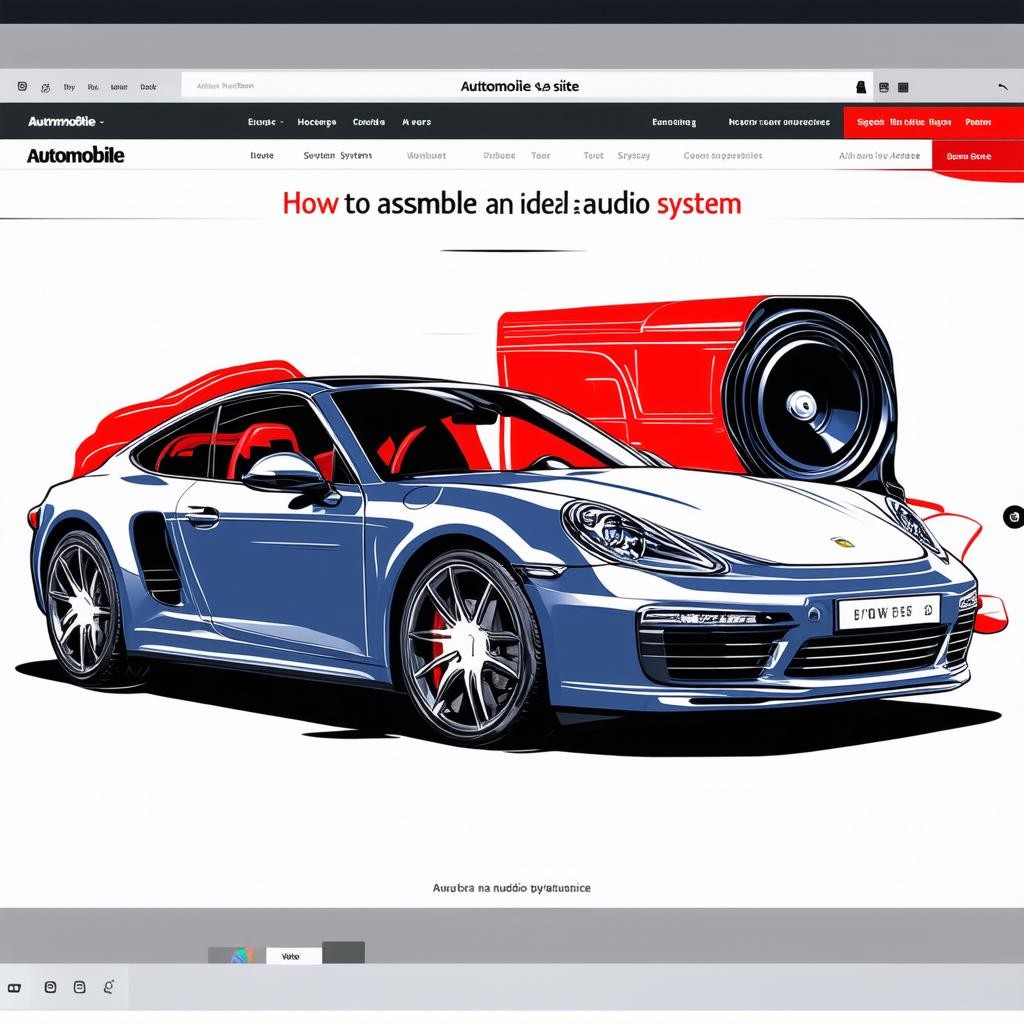Select the colorful thumbnail above the taskbar
This screenshot has height=1024, width=1024.
click(x=239, y=955)
